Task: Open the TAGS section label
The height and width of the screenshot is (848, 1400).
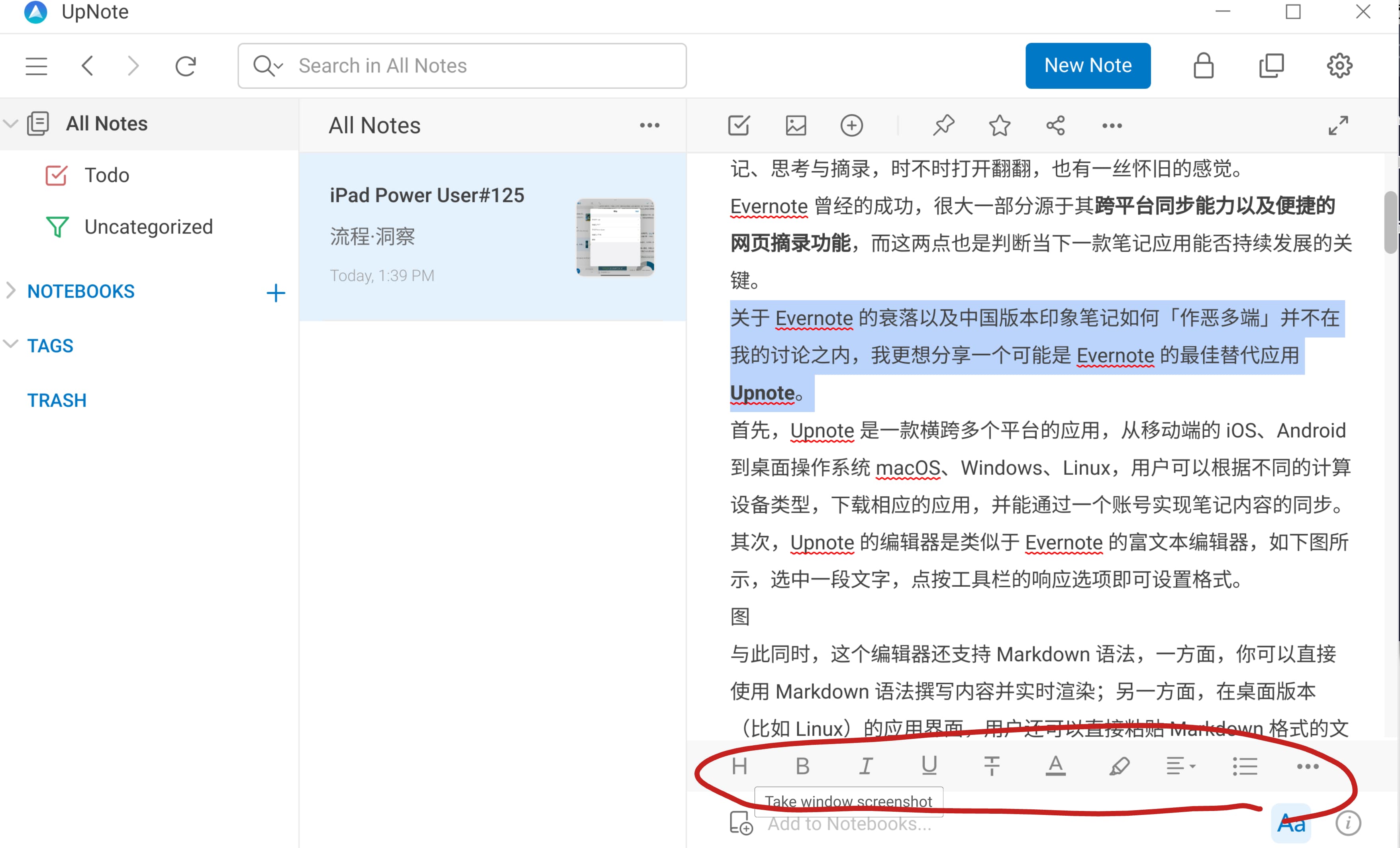Action: 50,346
